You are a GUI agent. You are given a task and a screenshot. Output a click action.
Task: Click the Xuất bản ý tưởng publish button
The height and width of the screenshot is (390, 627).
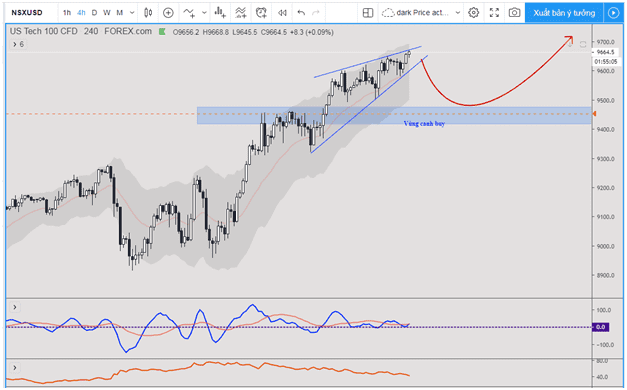564,13
